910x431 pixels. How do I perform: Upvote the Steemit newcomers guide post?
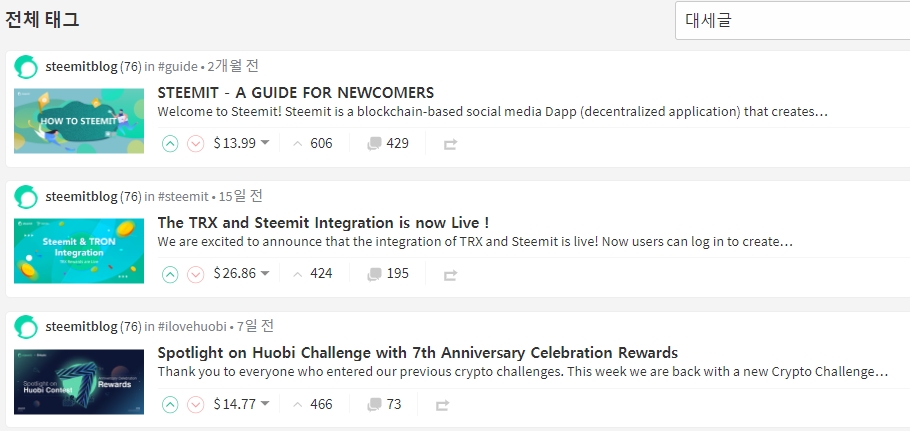click(170, 143)
